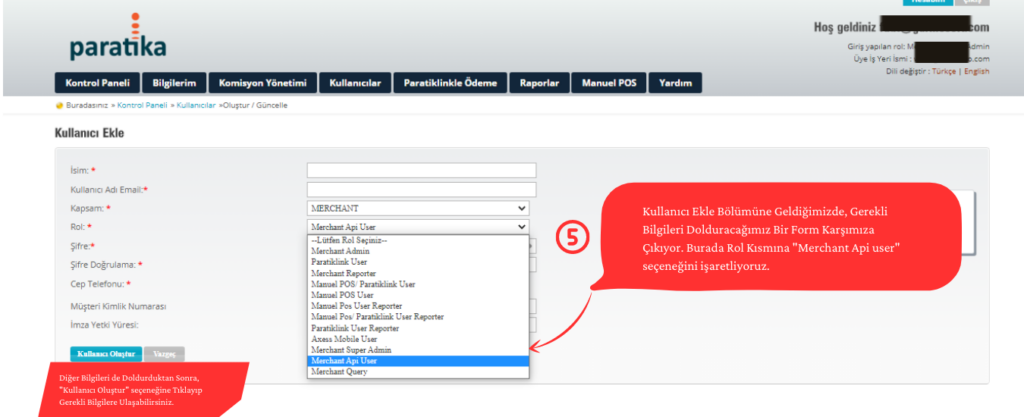This screenshot has width=1024, height=417.
Task: Open the Yardım menu
Action: click(674, 83)
